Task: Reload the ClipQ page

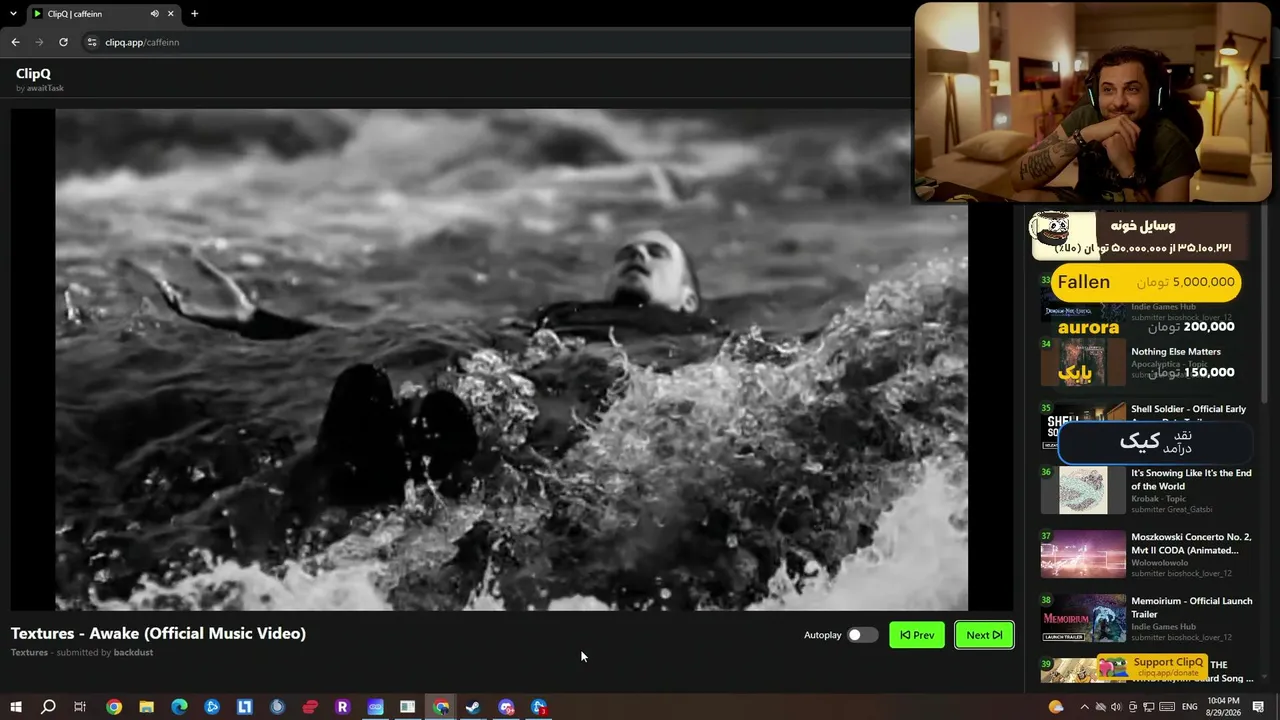Action: 63,42
